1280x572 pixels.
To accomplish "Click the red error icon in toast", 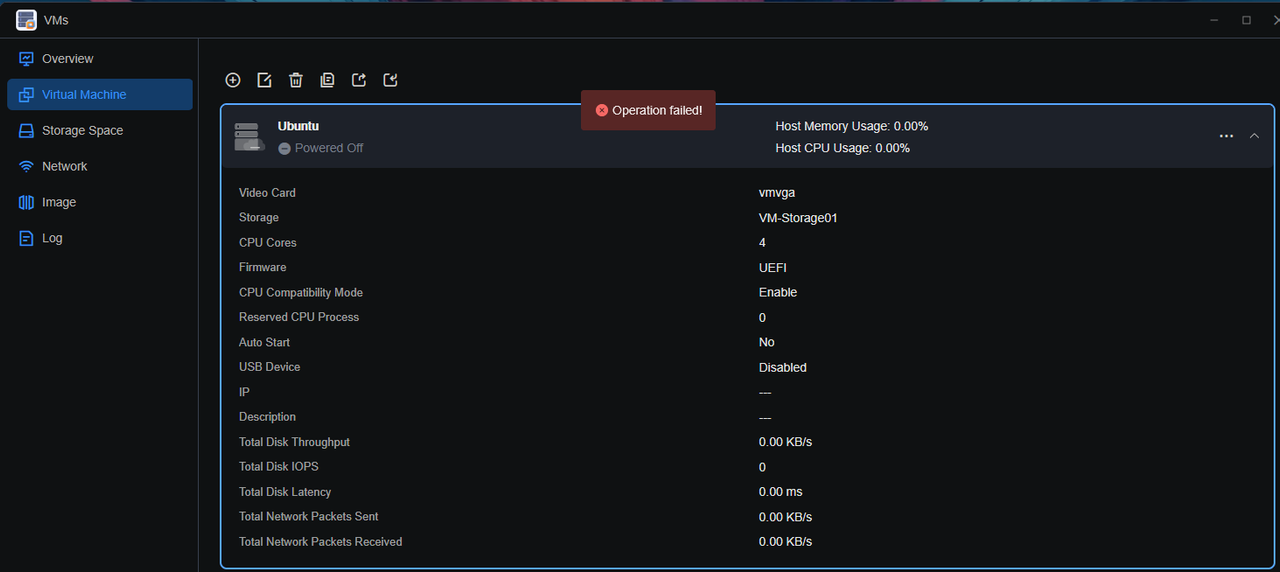I will [601, 110].
